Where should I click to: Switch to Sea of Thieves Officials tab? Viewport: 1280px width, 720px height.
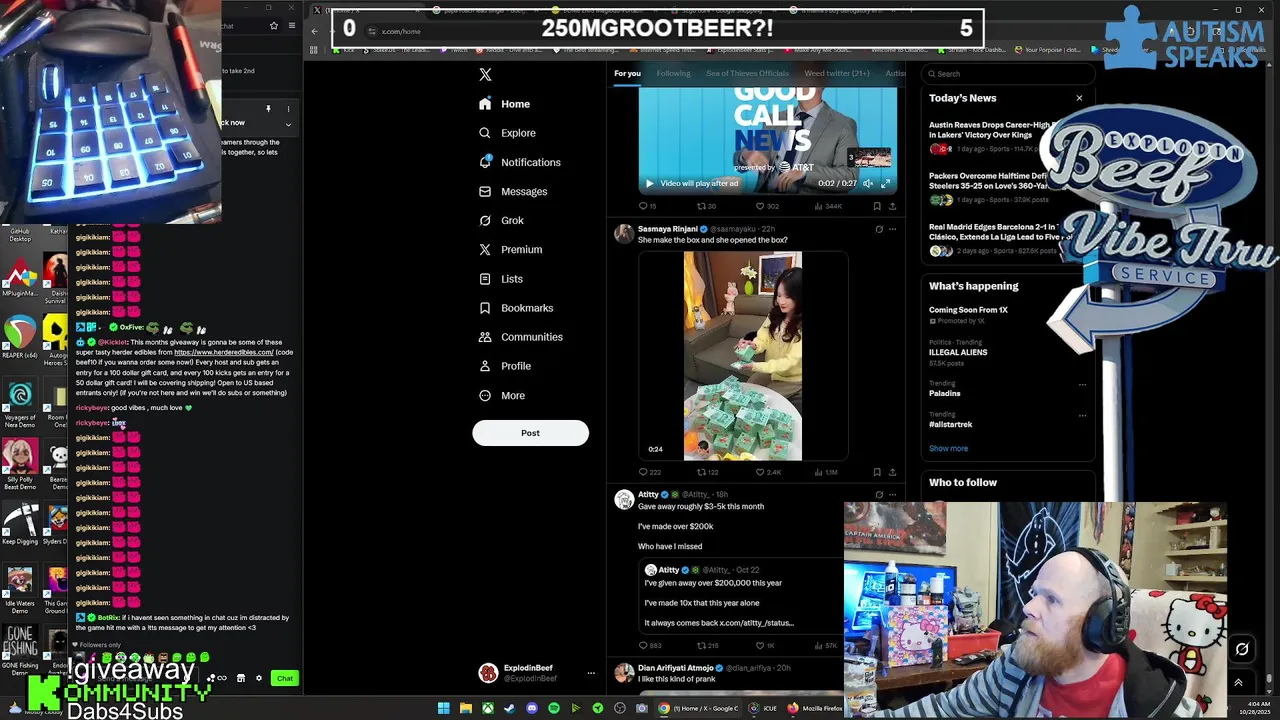tap(747, 73)
